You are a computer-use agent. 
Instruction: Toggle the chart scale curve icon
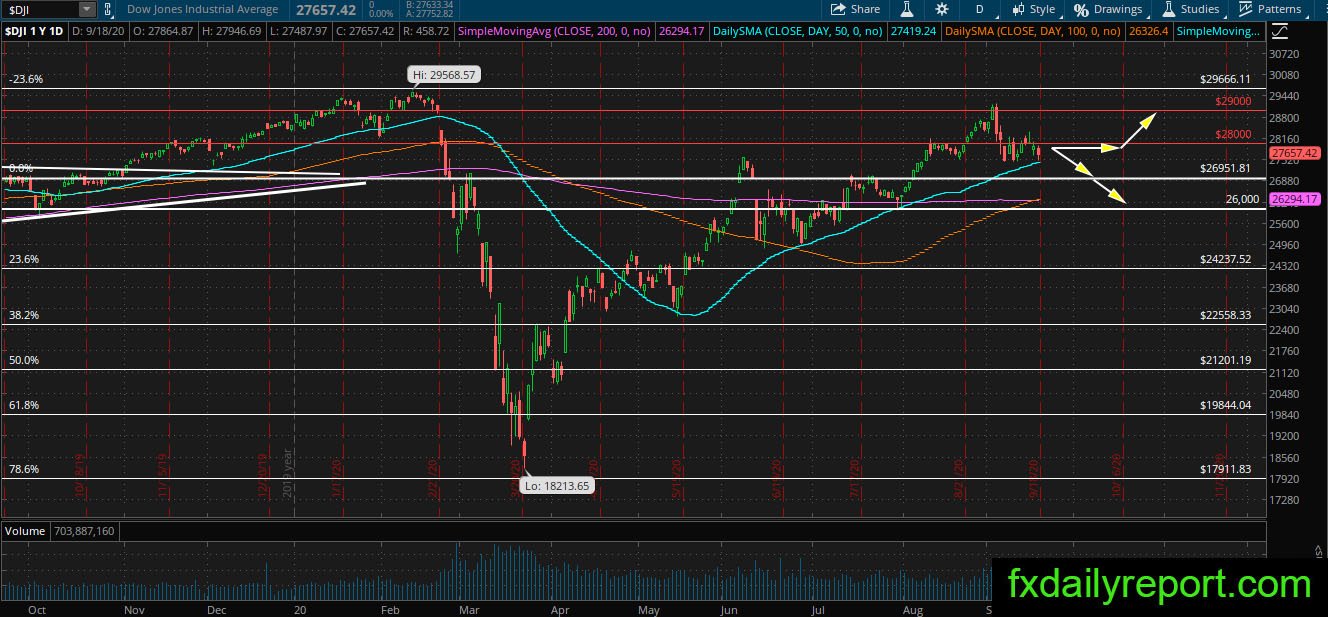point(1282,32)
